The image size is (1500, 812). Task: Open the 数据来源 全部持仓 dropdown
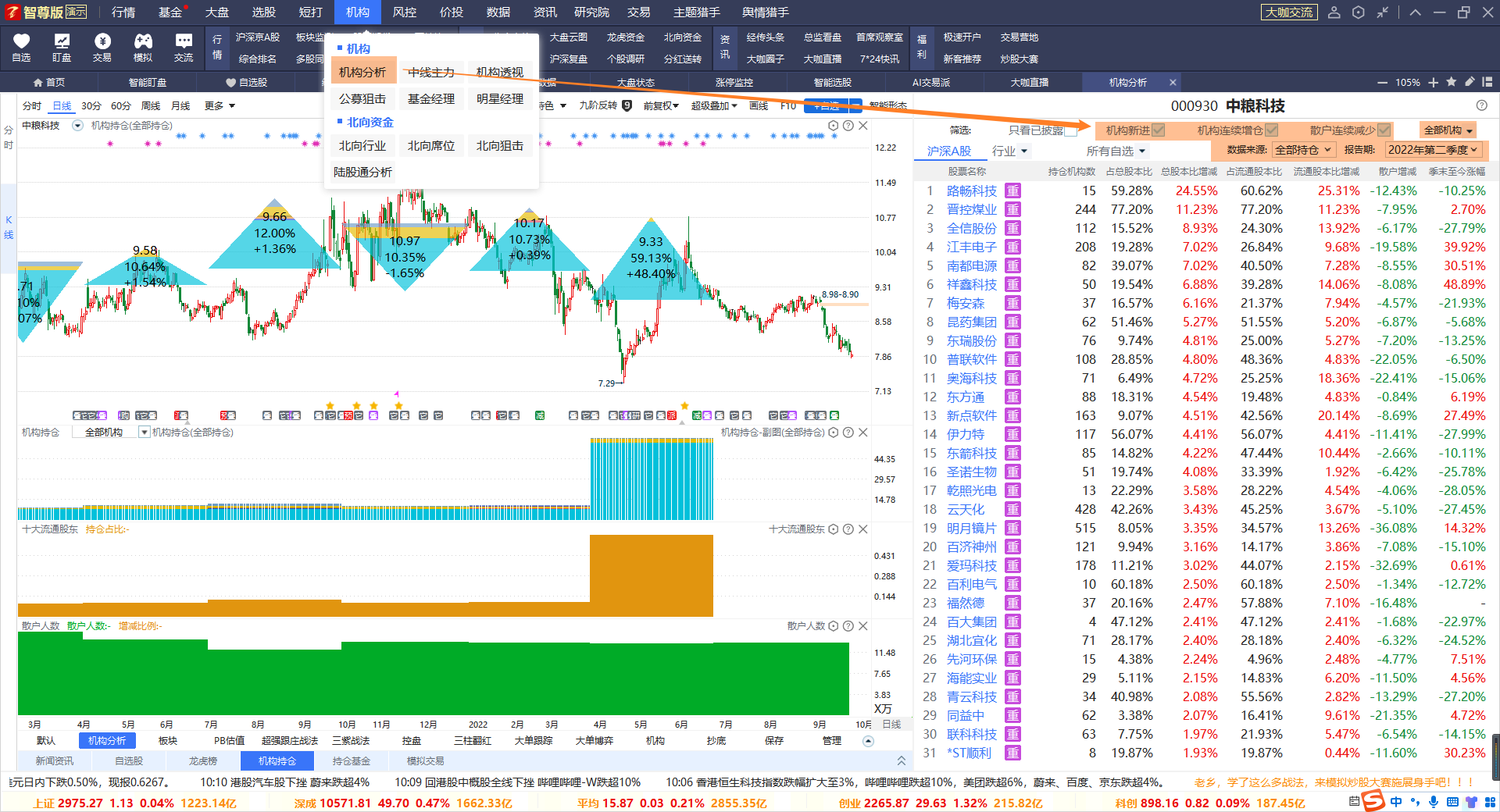pos(1303,150)
